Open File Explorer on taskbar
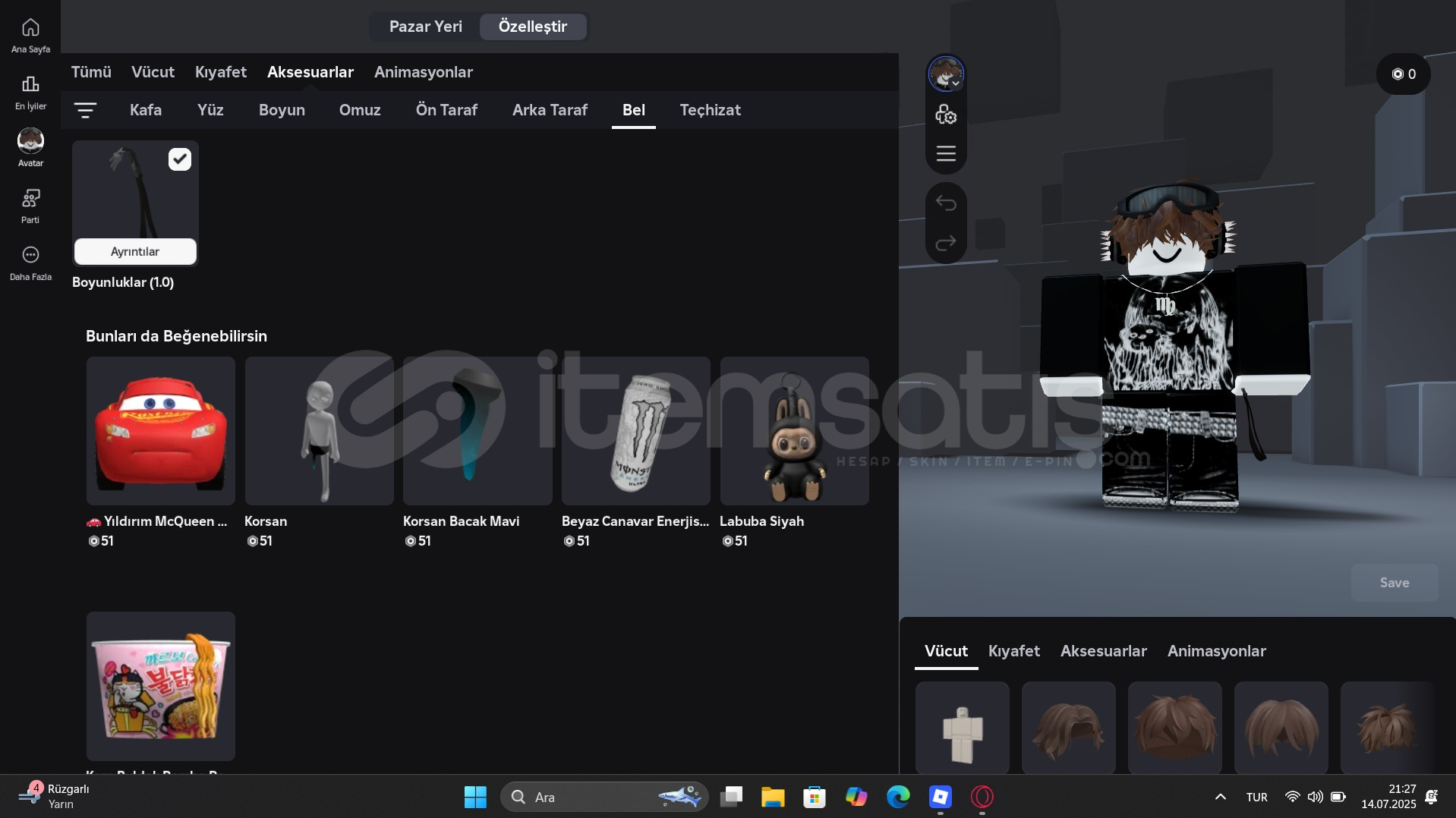This screenshot has height=818, width=1456. coord(773,797)
